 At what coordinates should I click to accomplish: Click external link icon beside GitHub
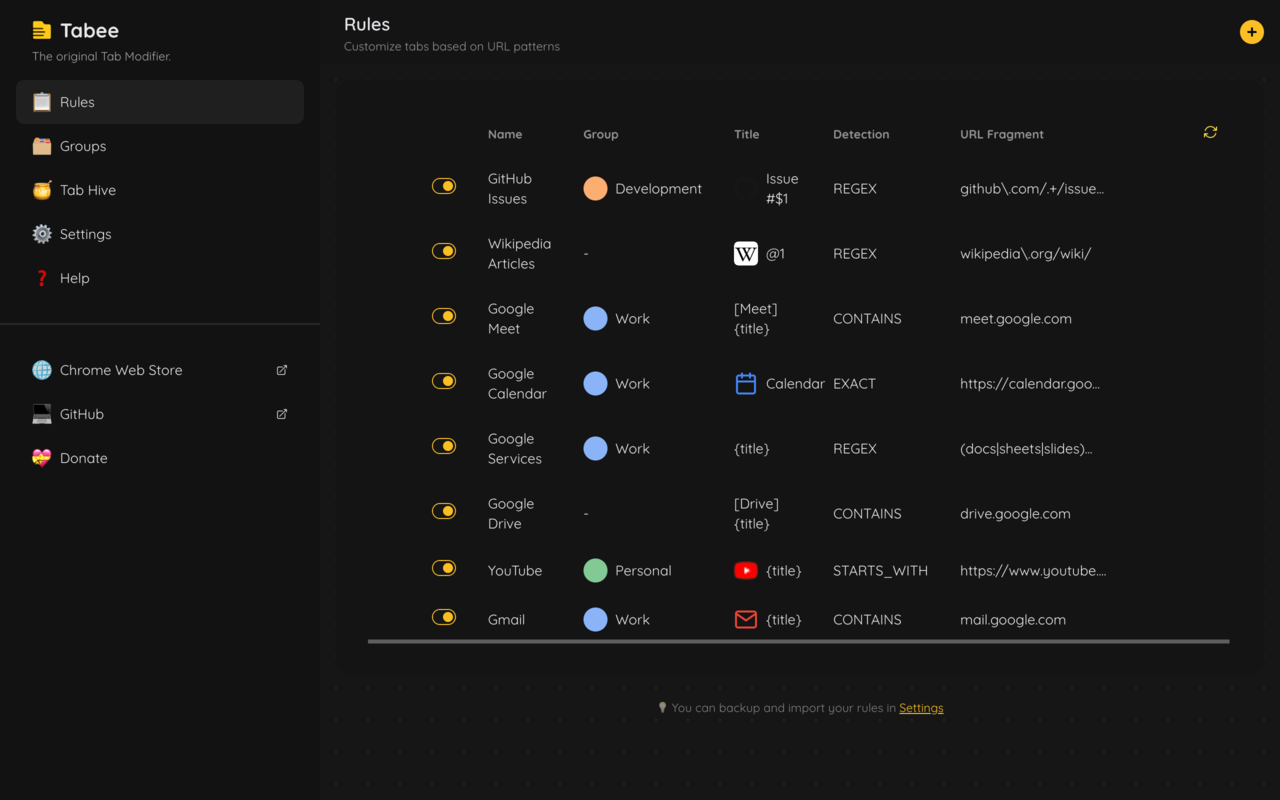pyautogui.click(x=282, y=414)
